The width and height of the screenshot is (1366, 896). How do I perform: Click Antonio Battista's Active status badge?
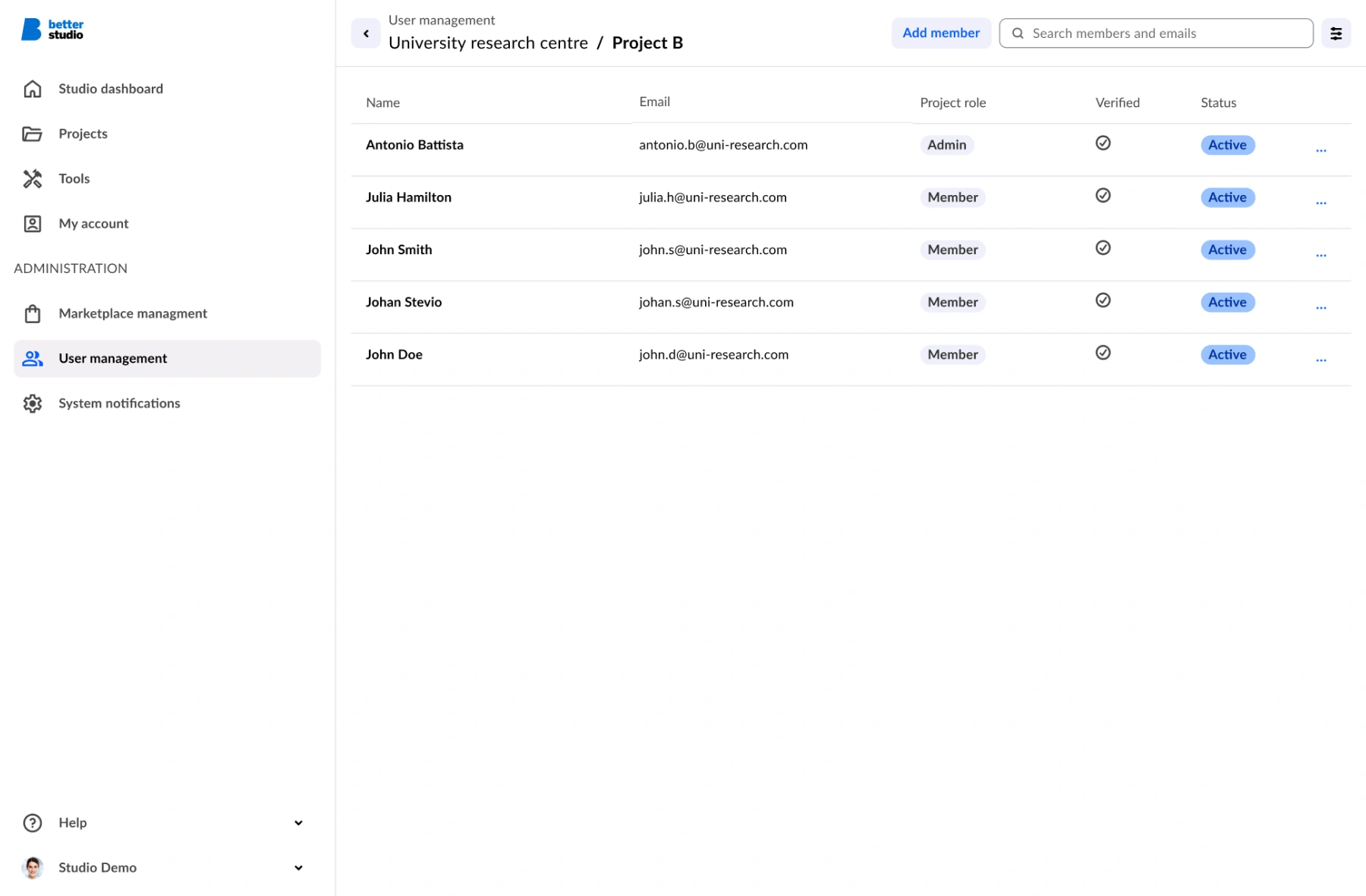(1227, 145)
